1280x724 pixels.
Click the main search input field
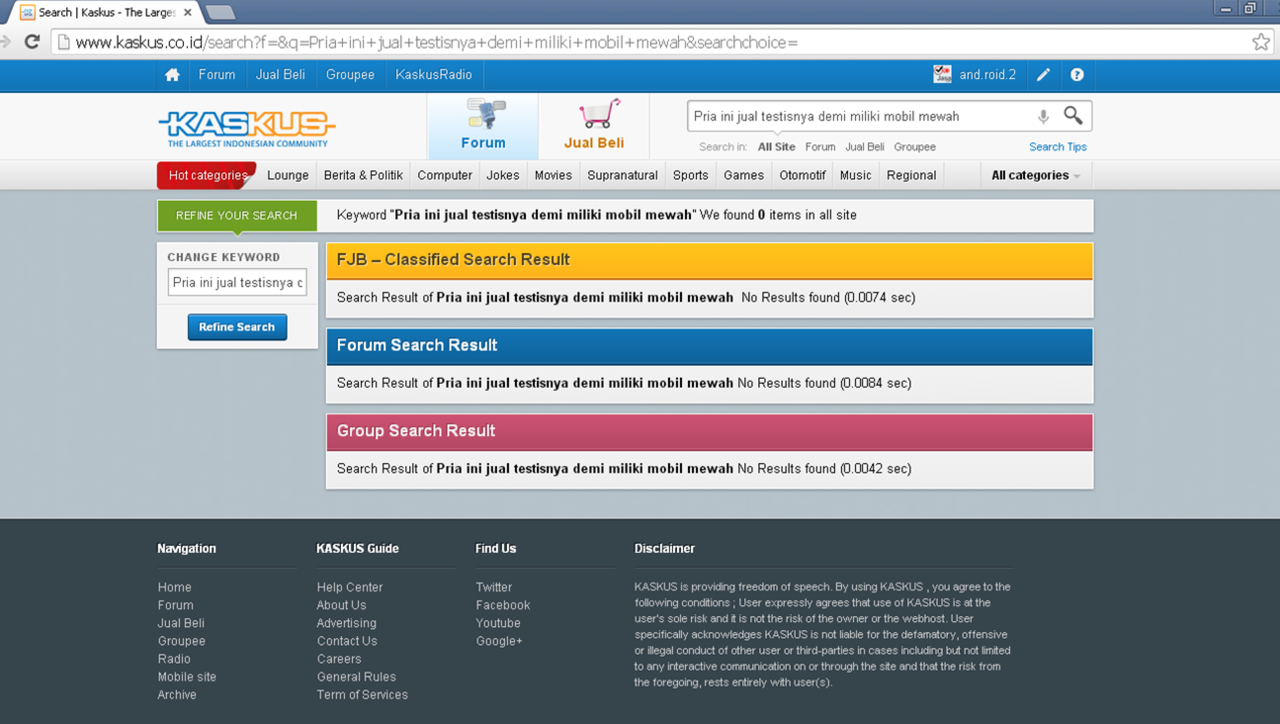coord(860,116)
